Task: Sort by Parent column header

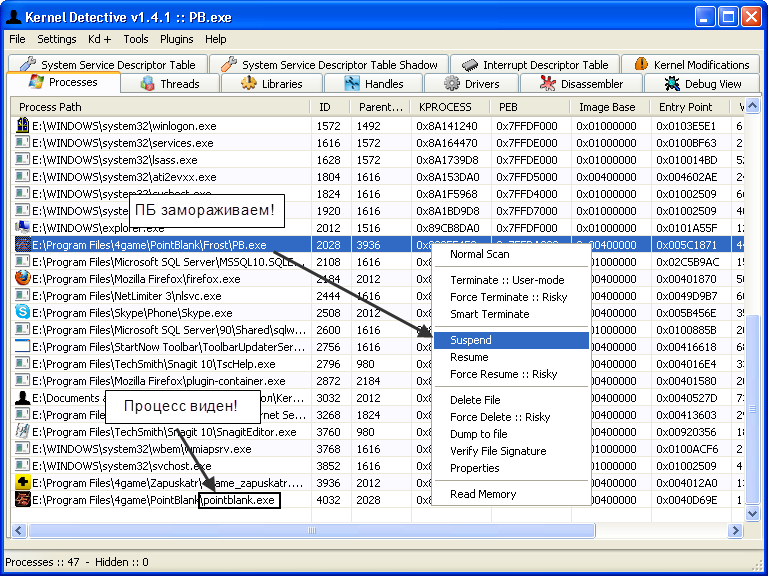Action: click(380, 107)
